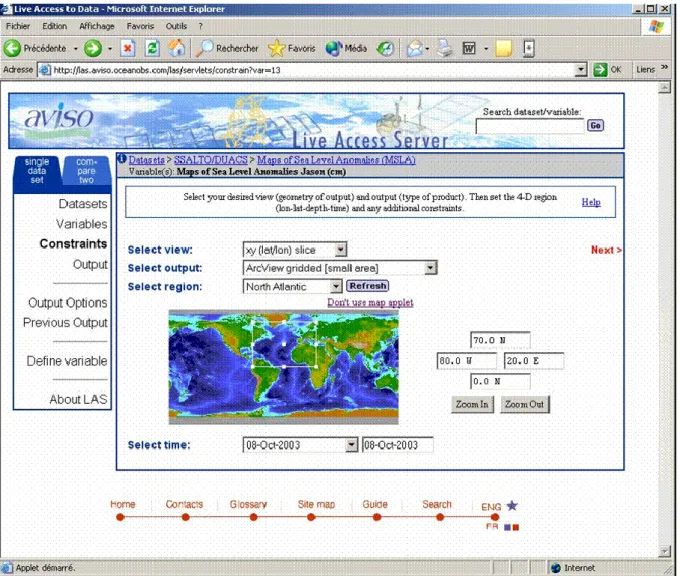Click the Refresh region button

click(368, 286)
